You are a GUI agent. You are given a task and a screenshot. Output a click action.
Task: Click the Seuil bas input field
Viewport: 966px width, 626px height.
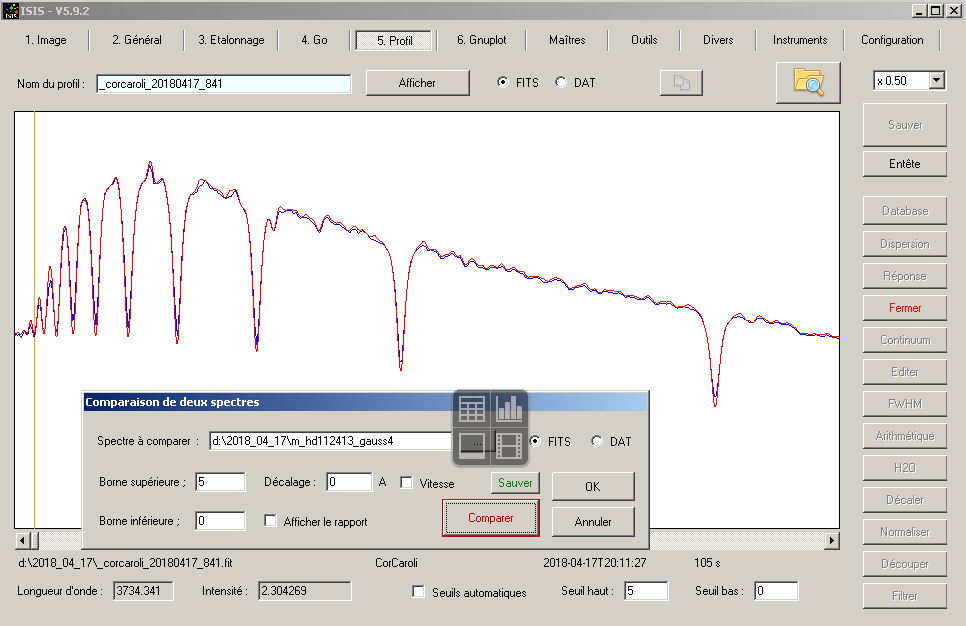[x=776, y=591]
